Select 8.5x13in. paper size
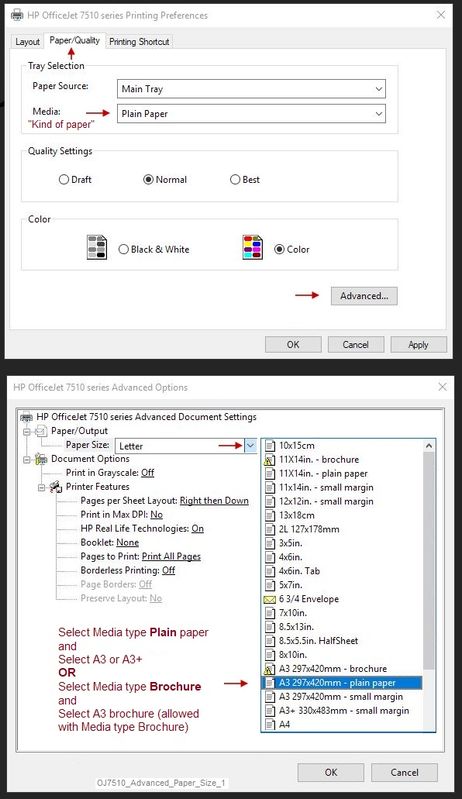The image size is (462, 799). click(296, 627)
